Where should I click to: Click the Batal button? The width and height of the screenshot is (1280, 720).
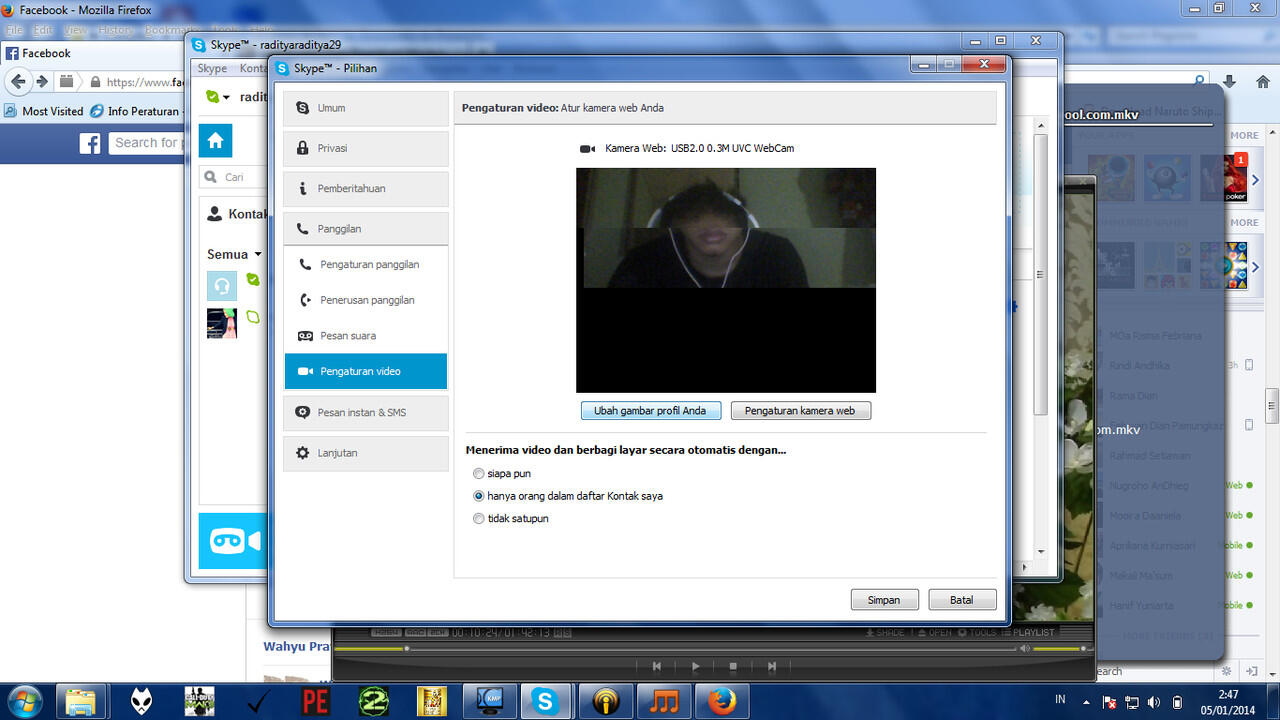coord(961,600)
